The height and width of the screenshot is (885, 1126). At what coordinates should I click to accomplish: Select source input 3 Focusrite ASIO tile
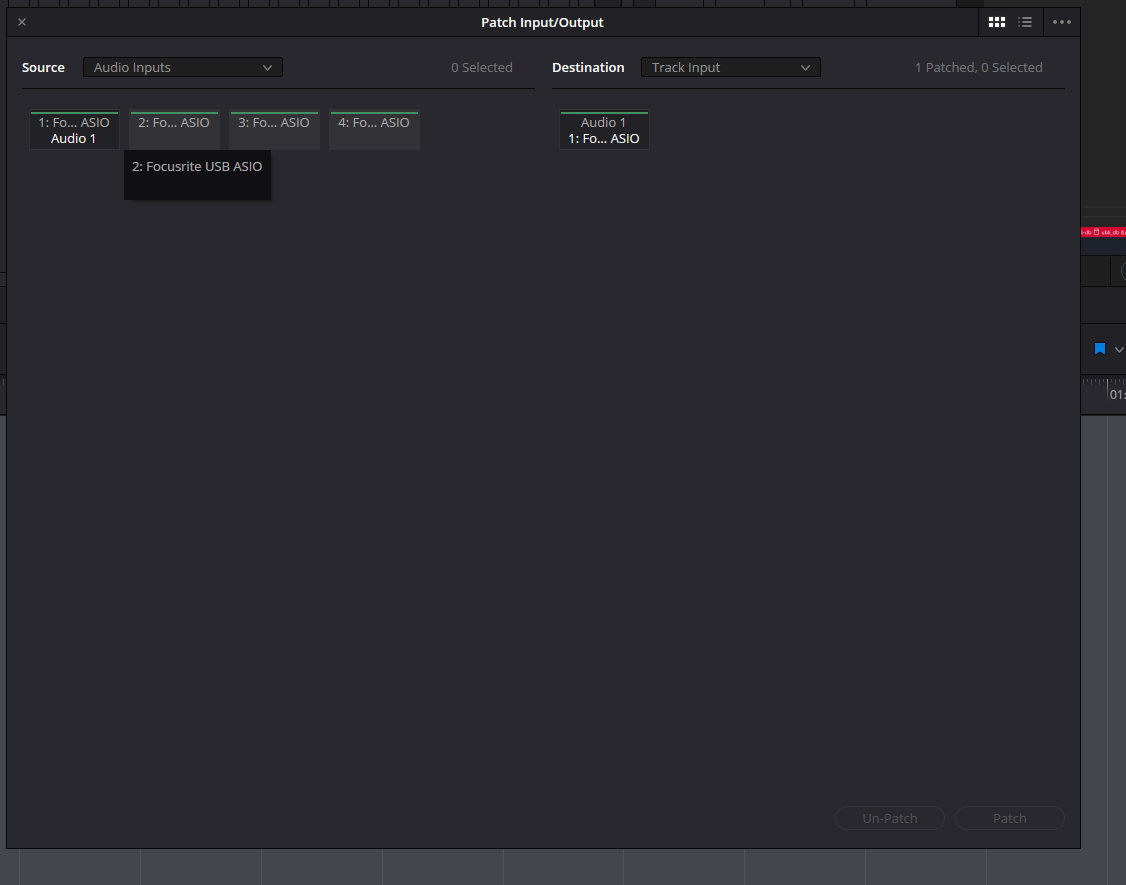point(274,130)
